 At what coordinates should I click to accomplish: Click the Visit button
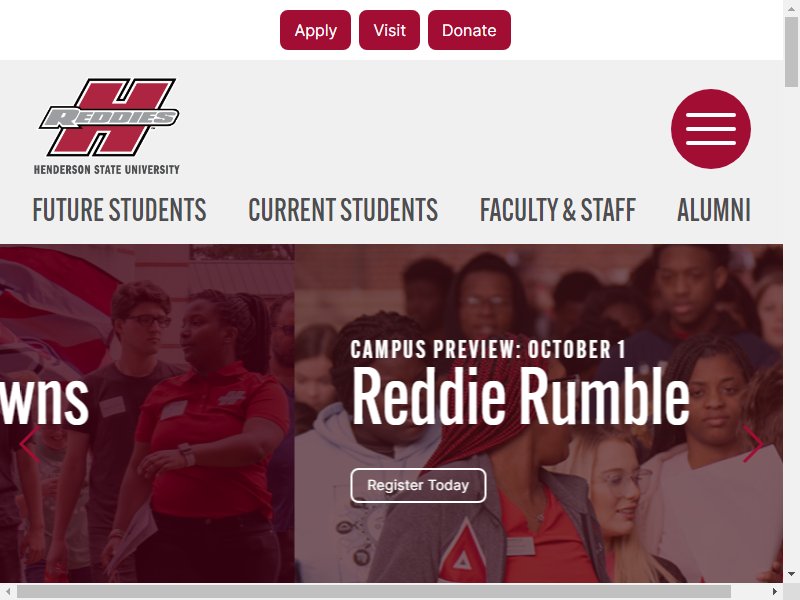click(389, 30)
